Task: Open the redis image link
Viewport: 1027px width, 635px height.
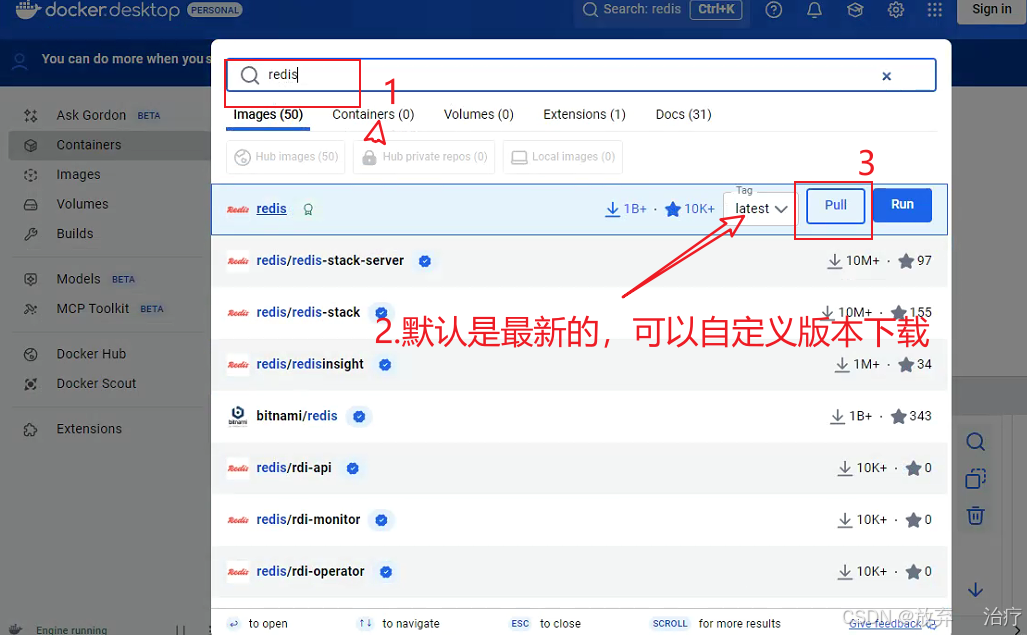Action: (x=271, y=209)
